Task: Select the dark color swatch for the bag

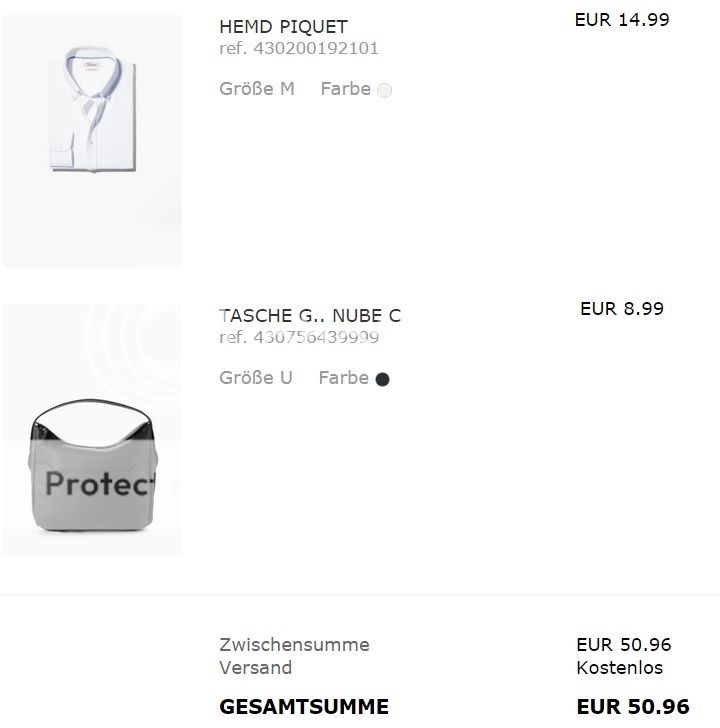Action: tap(382, 379)
